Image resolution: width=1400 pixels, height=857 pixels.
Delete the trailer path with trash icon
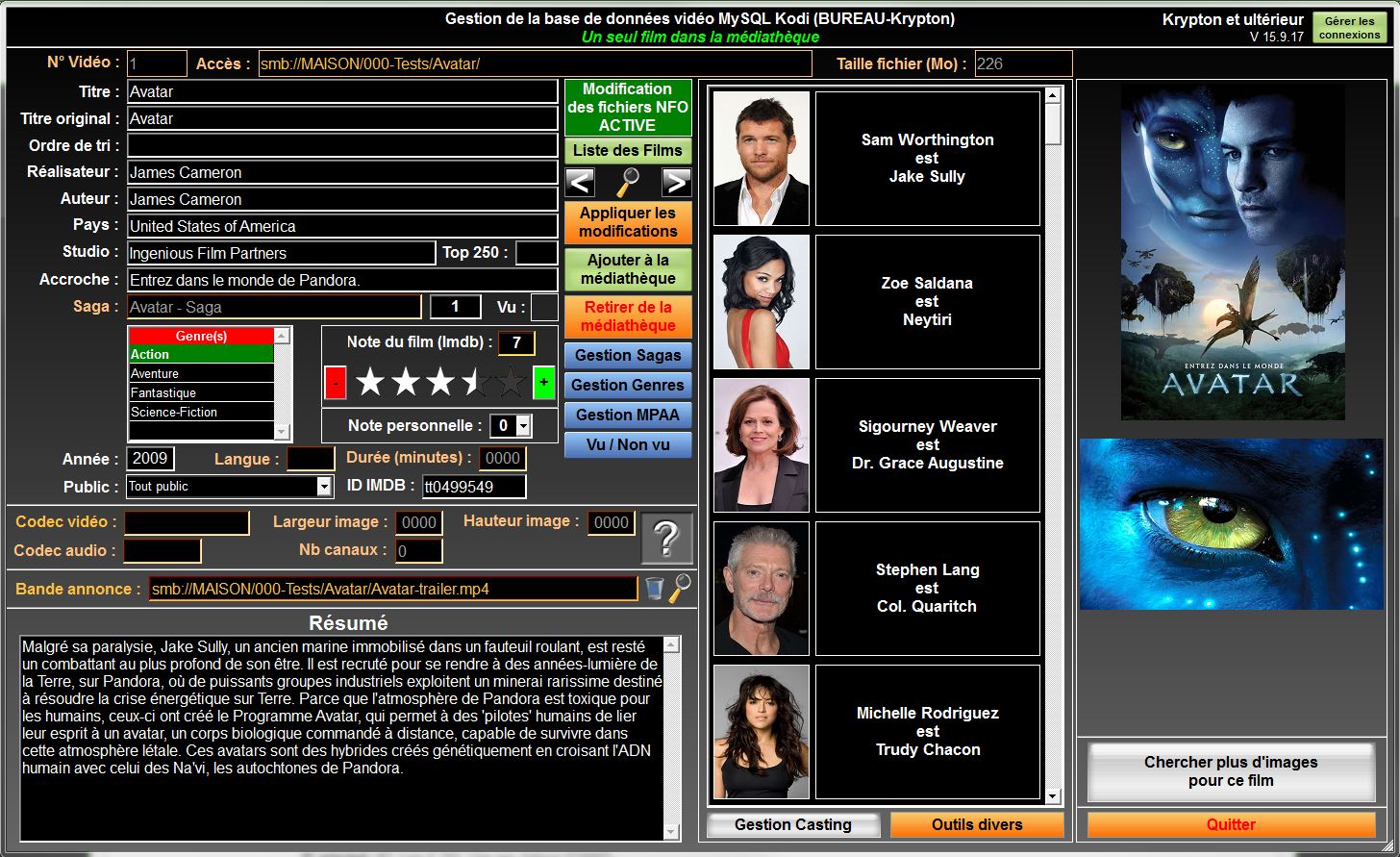pos(654,588)
